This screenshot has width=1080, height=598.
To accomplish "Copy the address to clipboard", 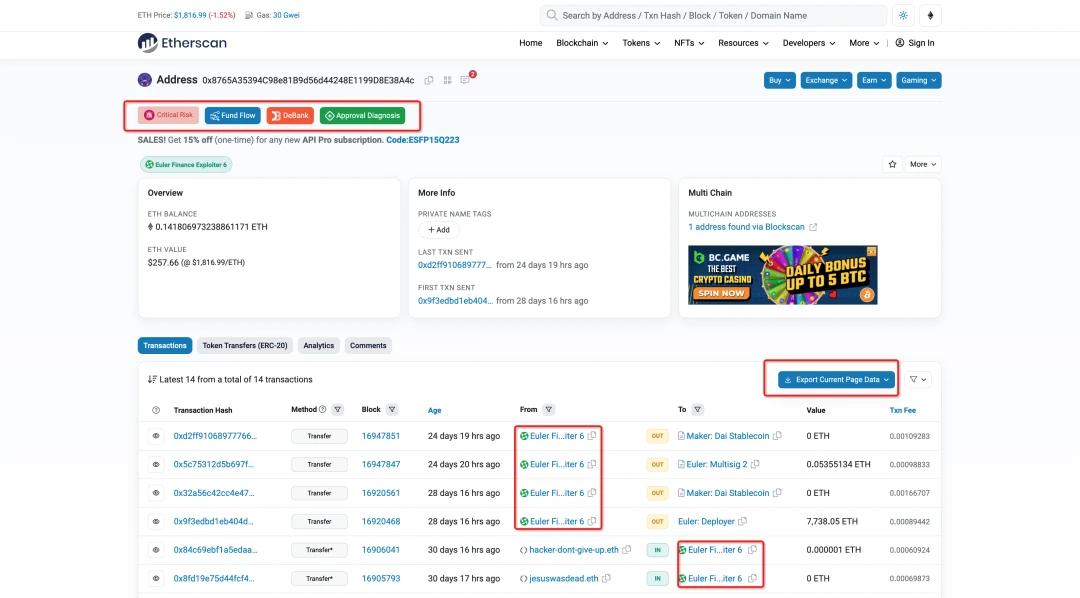I will pyautogui.click(x=429, y=80).
